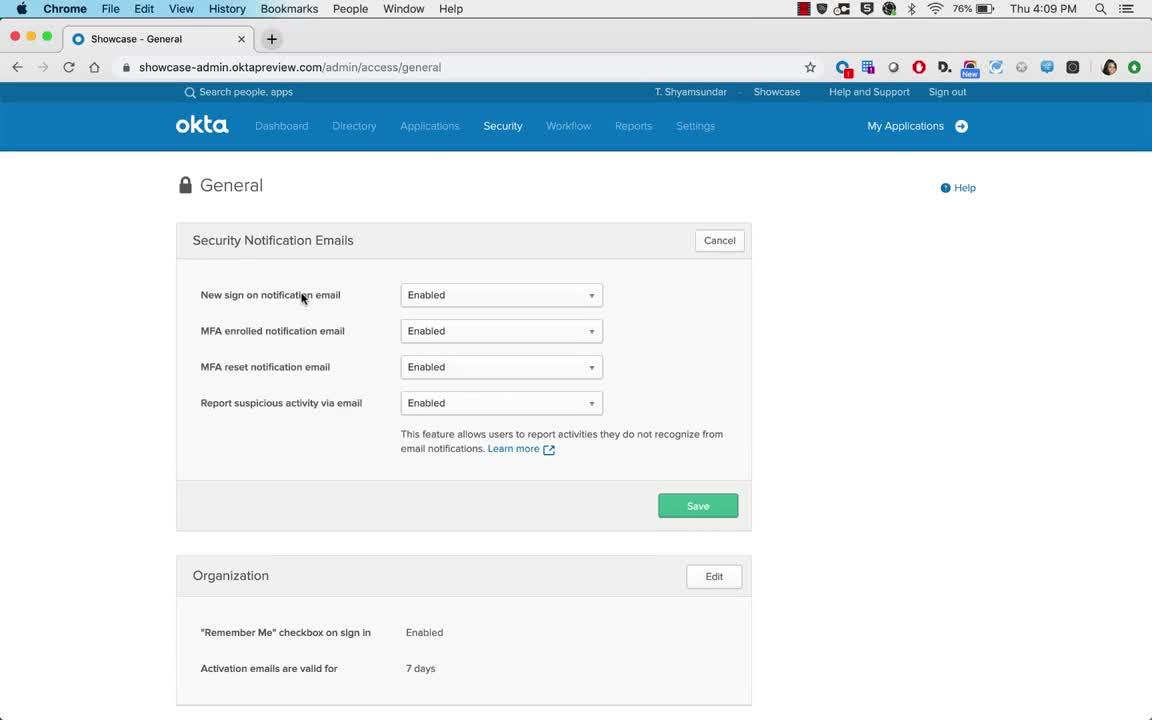Click the browser back arrow
The width and height of the screenshot is (1152, 720).
pyautogui.click(x=17, y=67)
